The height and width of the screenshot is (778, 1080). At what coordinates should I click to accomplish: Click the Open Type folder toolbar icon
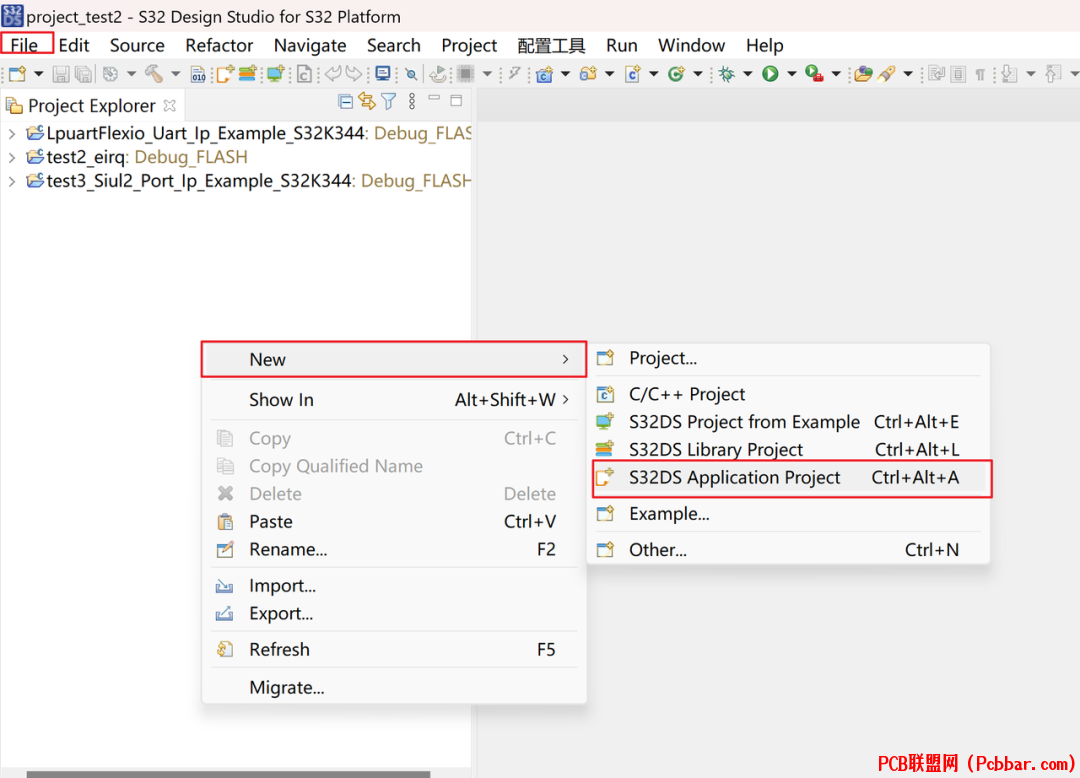click(863, 74)
